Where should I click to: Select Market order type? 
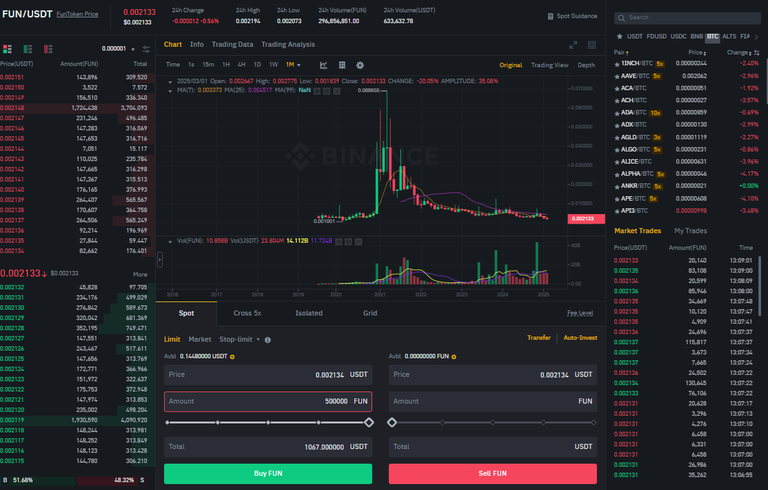point(200,339)
